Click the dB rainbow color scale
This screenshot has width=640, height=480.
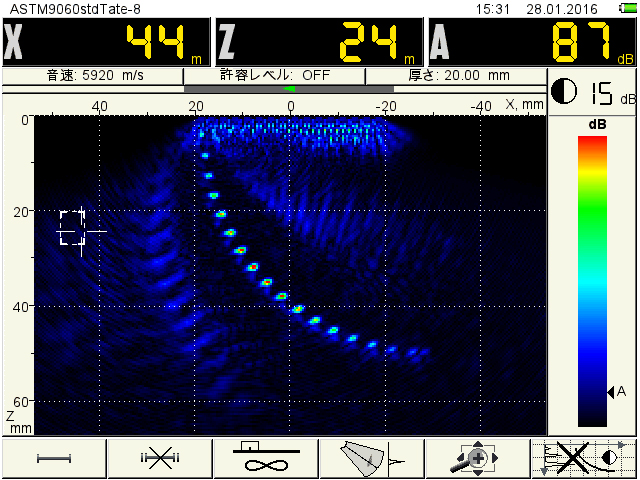pyautogui.click(x=592, y=281)
